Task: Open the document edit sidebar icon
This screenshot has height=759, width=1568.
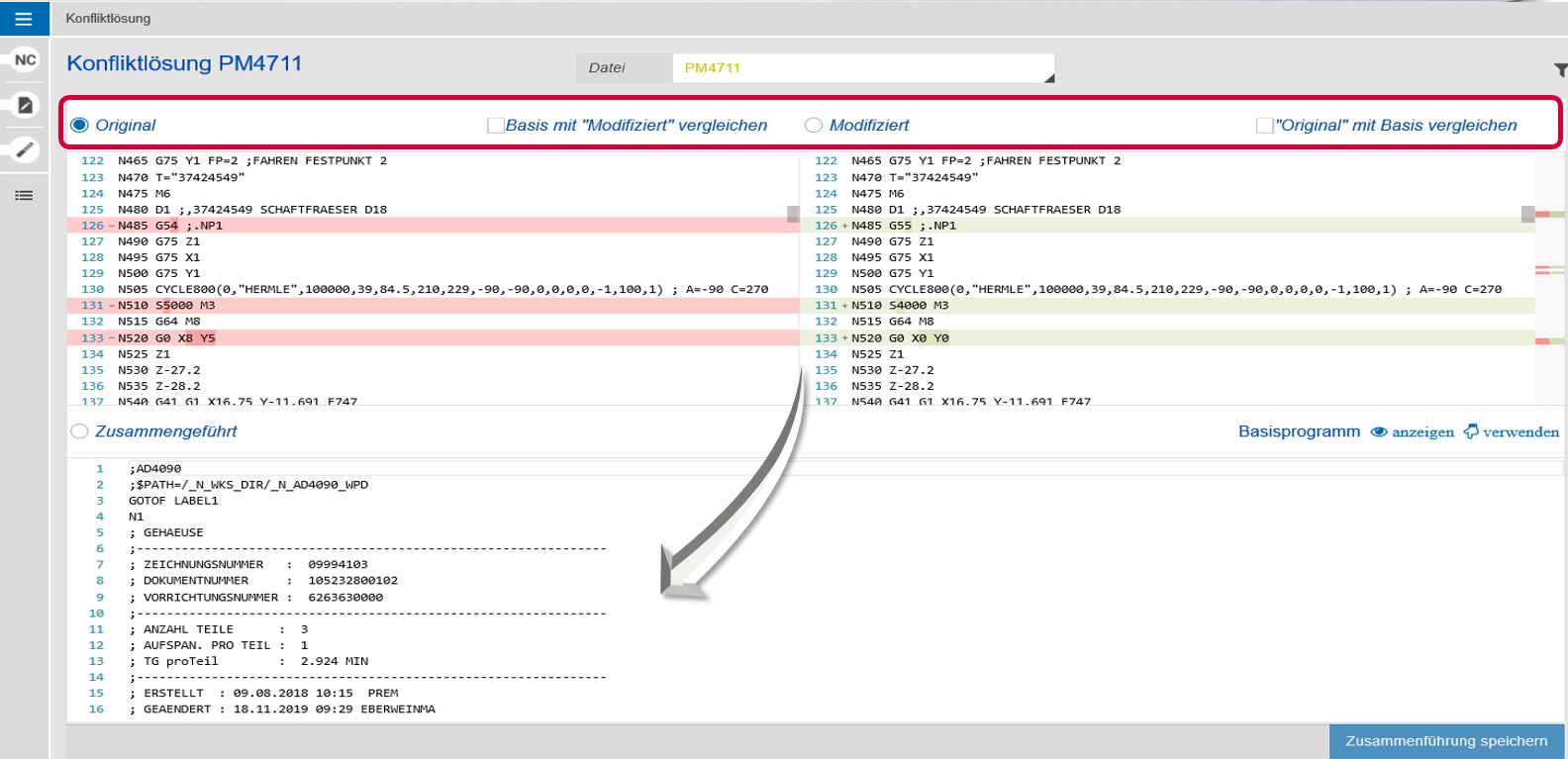Action: tap(25, 105)
